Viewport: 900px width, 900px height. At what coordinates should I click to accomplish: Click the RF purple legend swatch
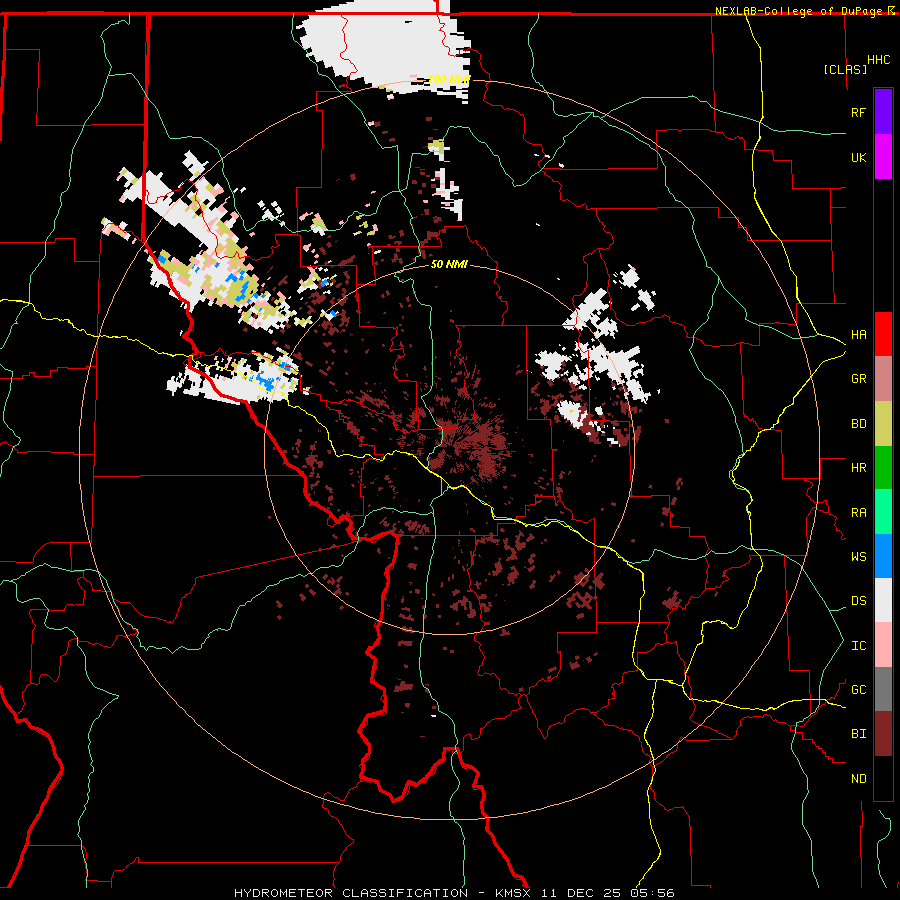[883, 112]
